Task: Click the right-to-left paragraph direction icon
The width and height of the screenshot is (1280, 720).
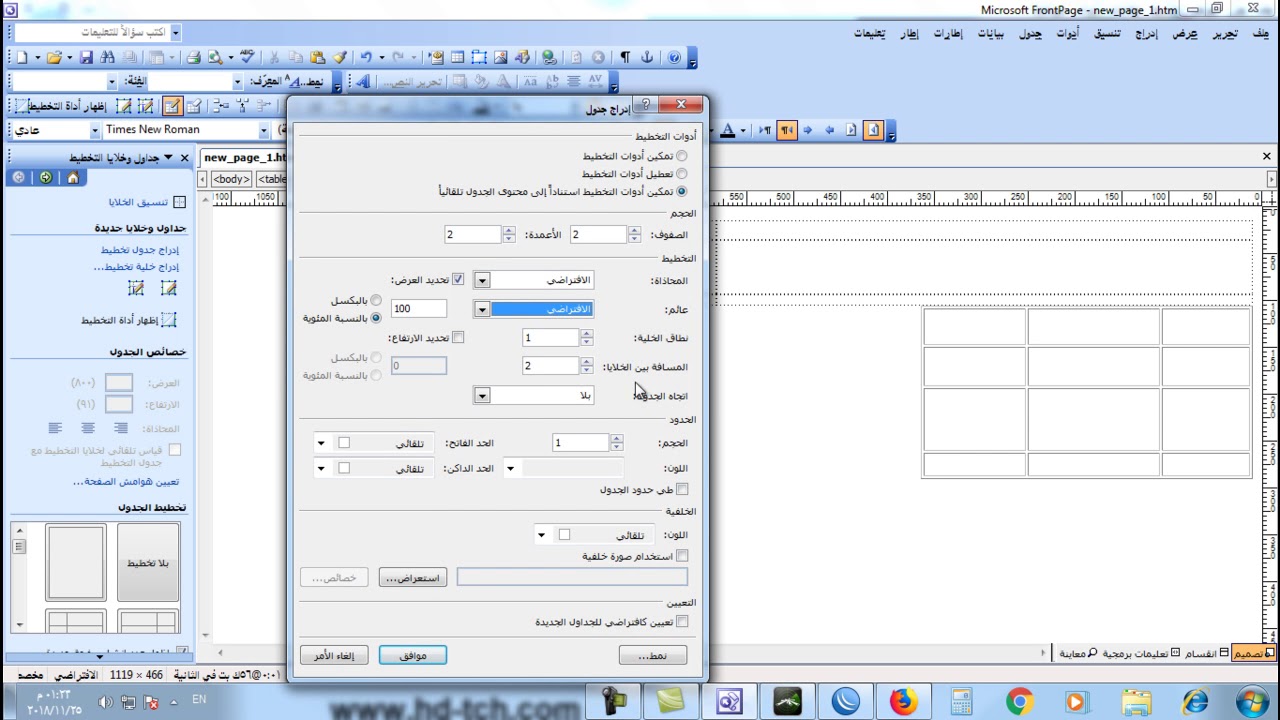Action: pos(786,130)
